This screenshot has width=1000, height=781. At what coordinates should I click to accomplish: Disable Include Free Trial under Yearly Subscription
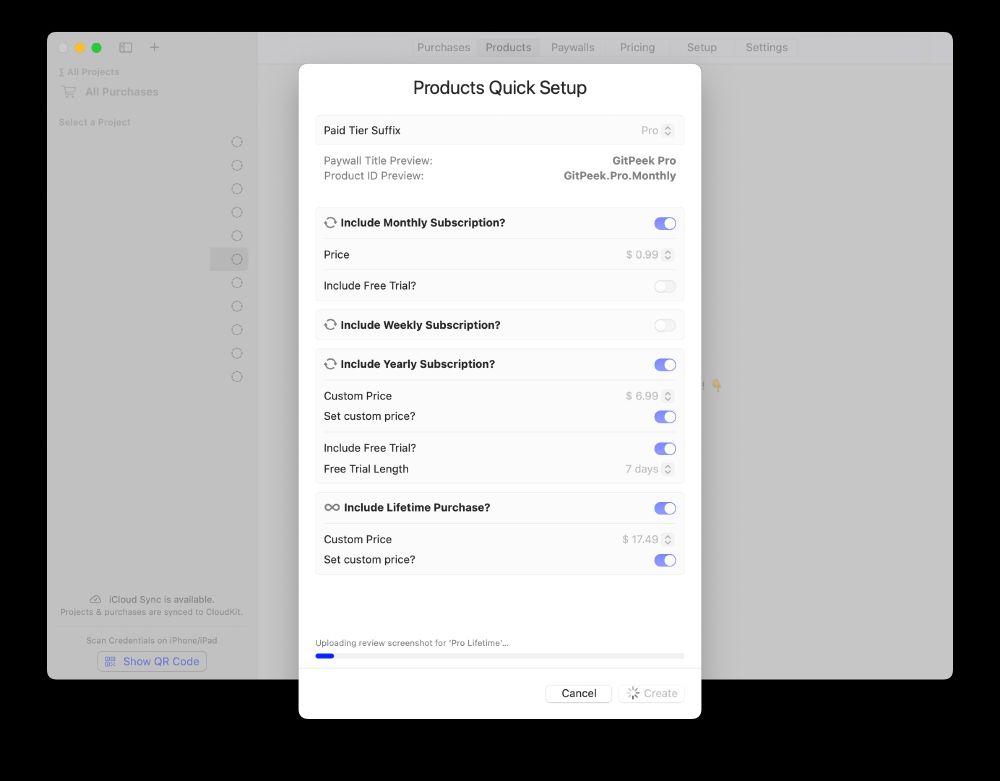665,449
